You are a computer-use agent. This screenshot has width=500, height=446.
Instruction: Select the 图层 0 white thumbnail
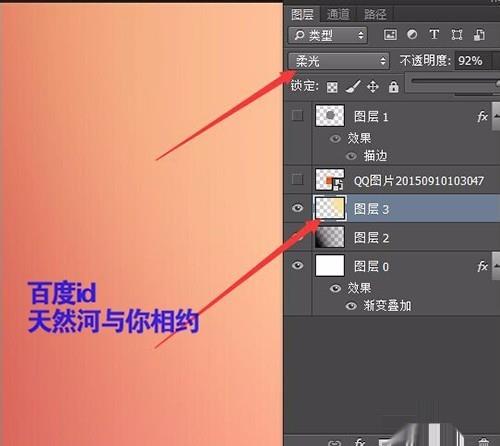click(x=330, y=266)
